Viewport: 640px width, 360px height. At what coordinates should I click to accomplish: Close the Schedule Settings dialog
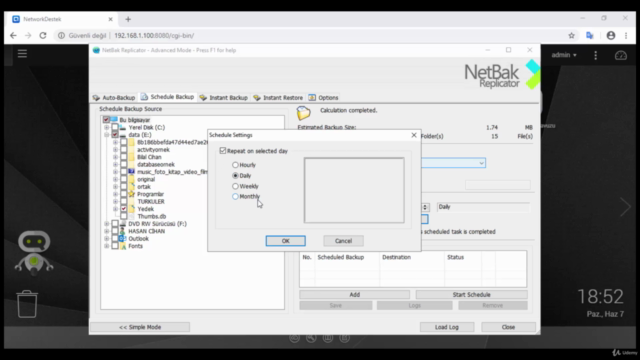click(413, 135)
